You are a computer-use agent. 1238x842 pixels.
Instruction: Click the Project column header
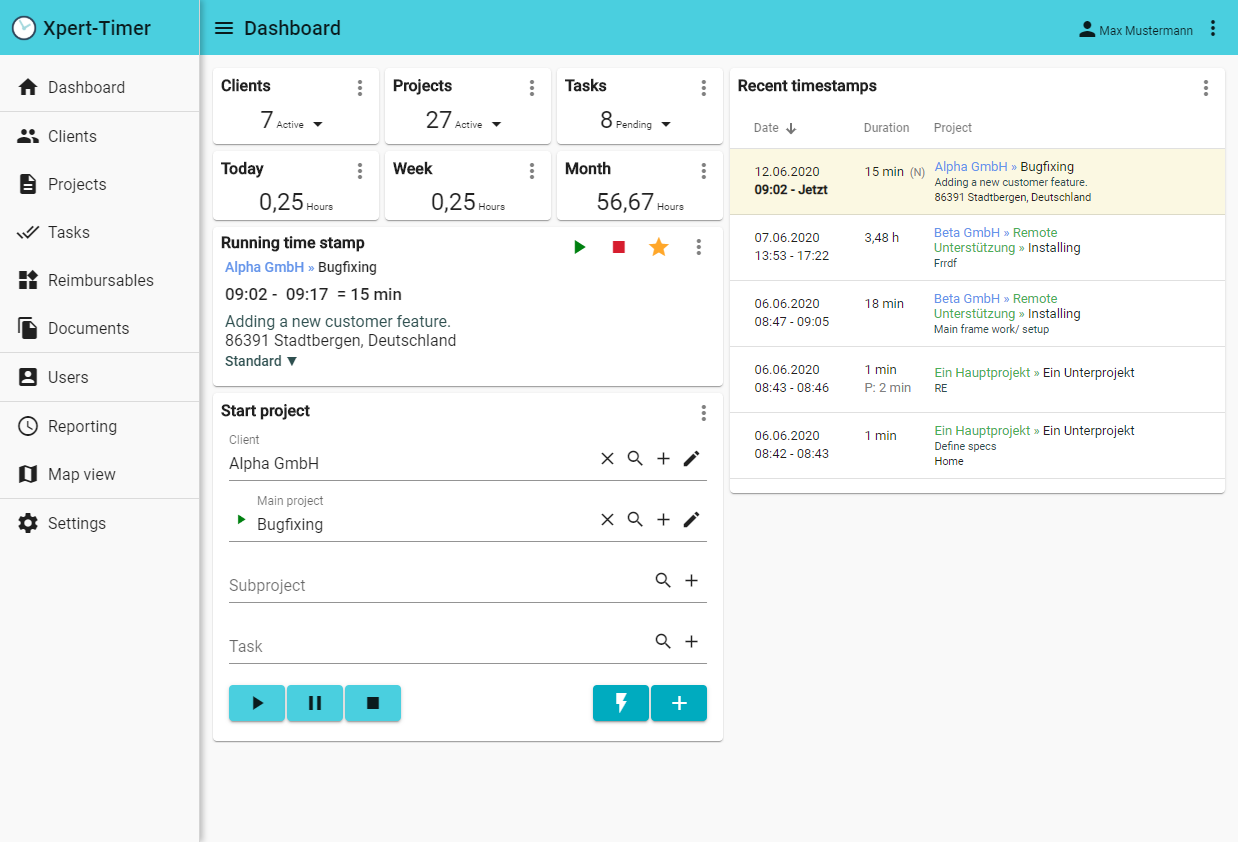(953, 128)
